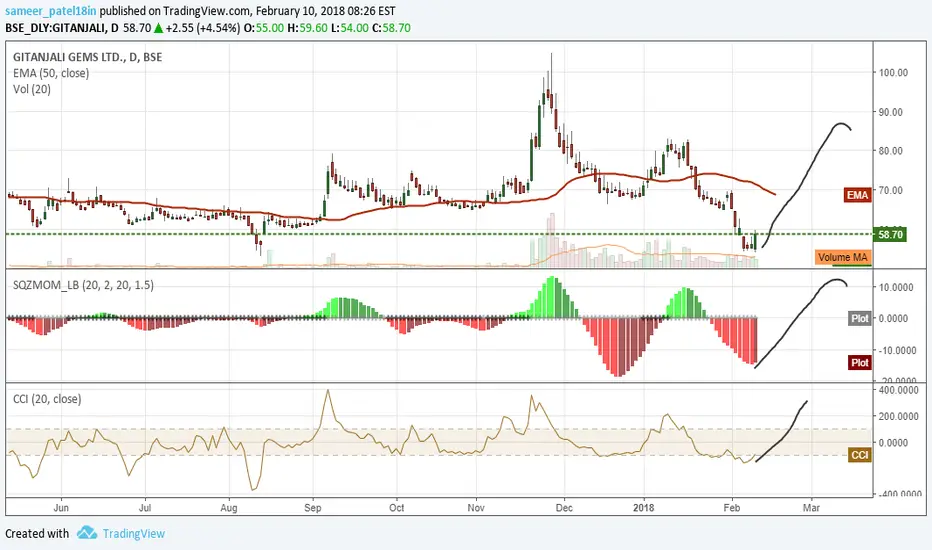
Task: Click the Oct label on time axis
Action: [396, 508]
